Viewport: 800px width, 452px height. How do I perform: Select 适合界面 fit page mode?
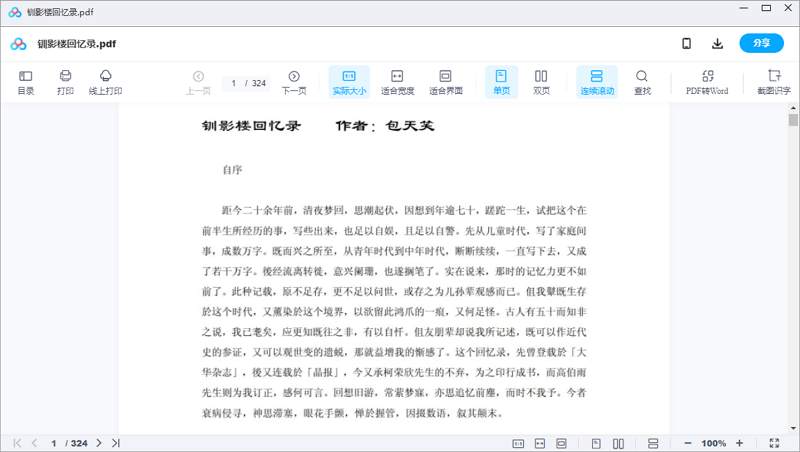(445, 82)
